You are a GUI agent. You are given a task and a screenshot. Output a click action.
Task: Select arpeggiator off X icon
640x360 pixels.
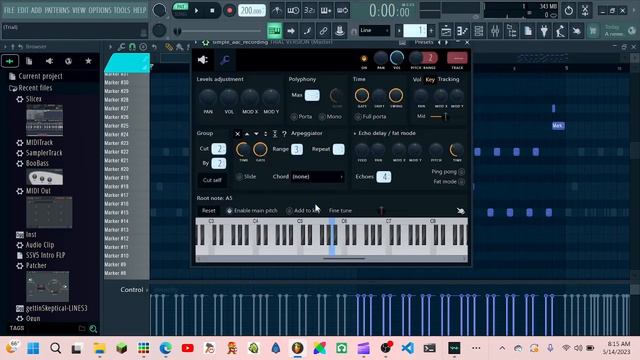238,133
